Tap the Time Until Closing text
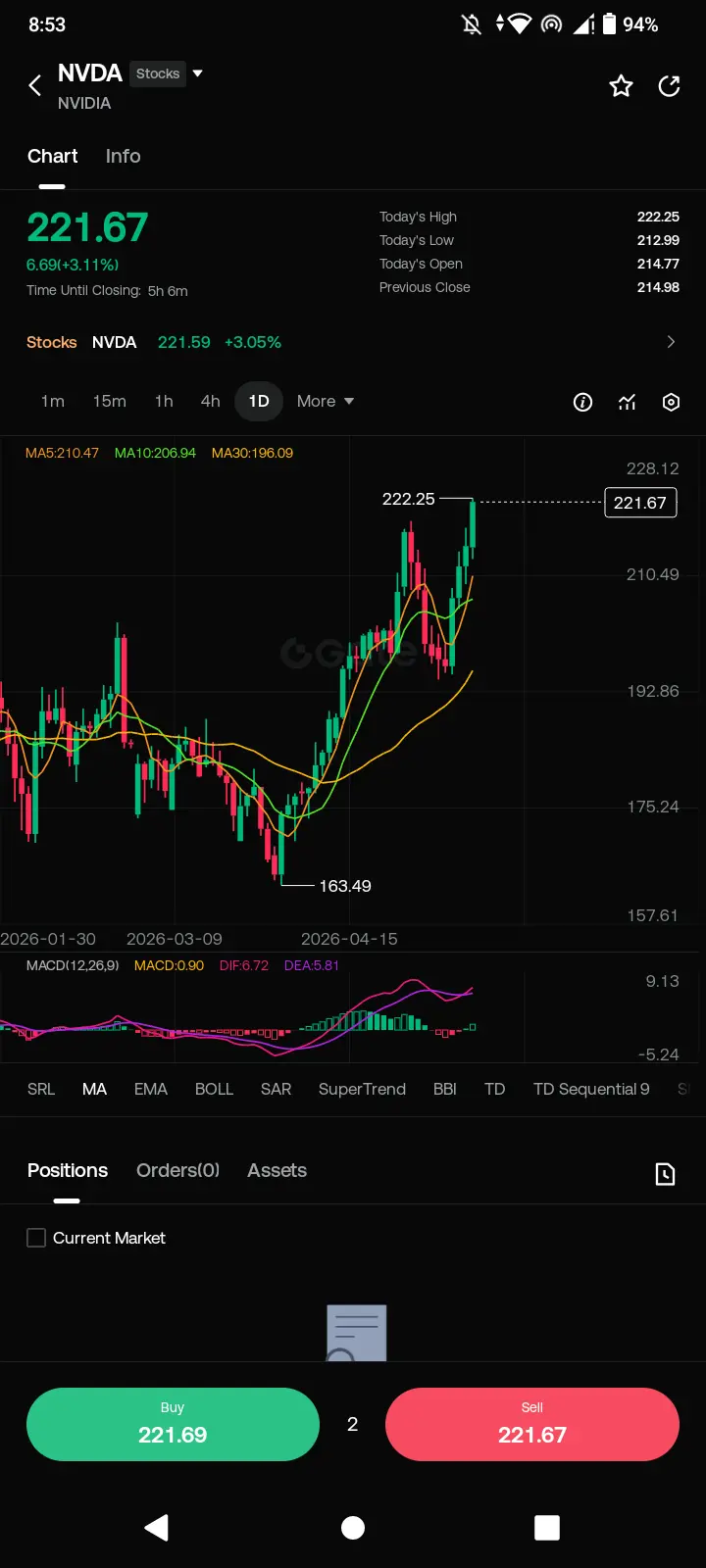Screen dimensions: 706x1568 [107, 291]
